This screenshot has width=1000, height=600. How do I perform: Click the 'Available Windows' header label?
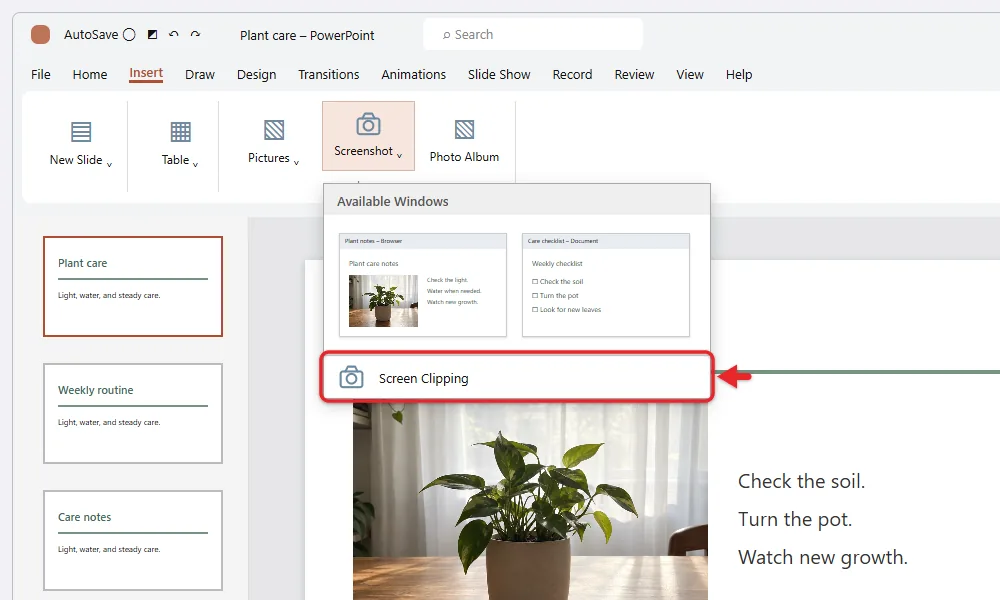click(392, 201)
